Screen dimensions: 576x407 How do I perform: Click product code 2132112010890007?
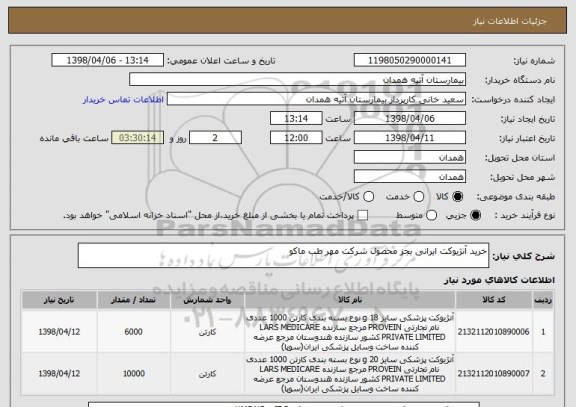click(x=493, y=374)
